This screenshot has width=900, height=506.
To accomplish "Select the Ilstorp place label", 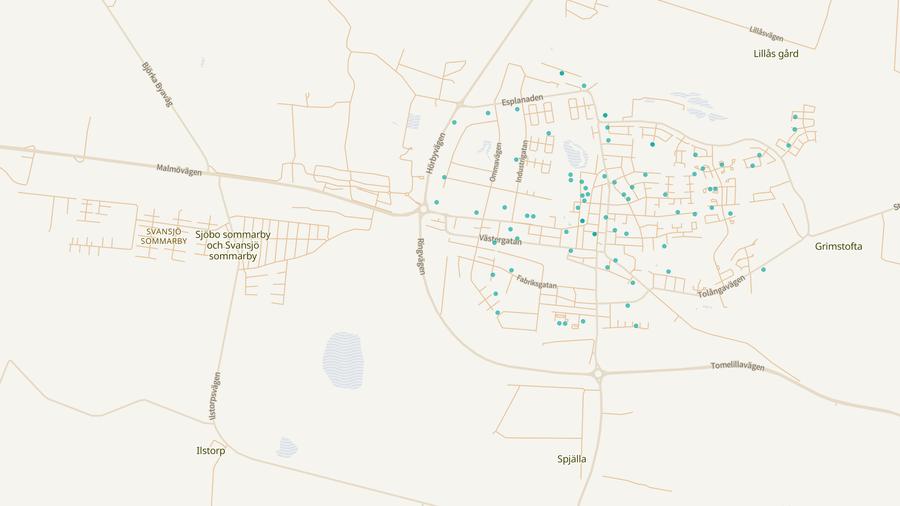I will (x=211, y=451).
